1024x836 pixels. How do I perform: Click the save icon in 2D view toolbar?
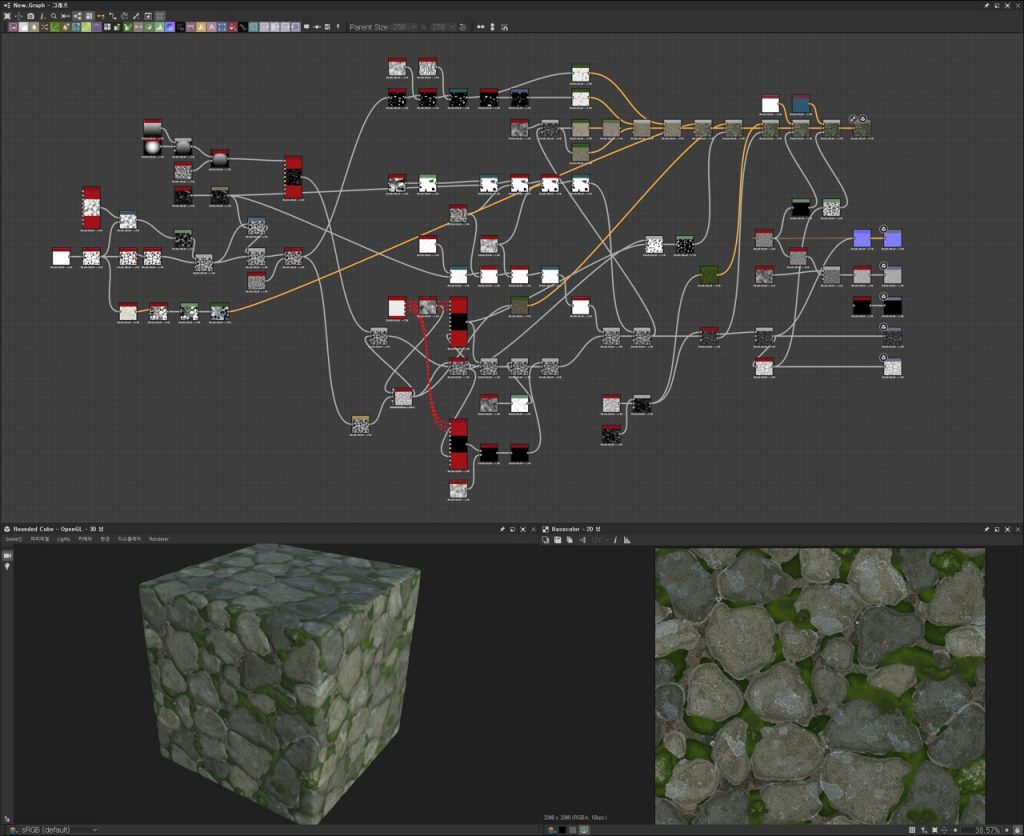point(557,540)
